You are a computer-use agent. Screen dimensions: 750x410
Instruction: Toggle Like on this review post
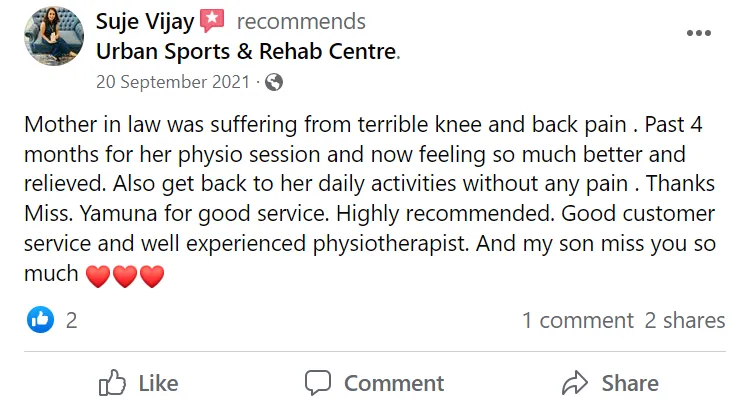(139, 383)
